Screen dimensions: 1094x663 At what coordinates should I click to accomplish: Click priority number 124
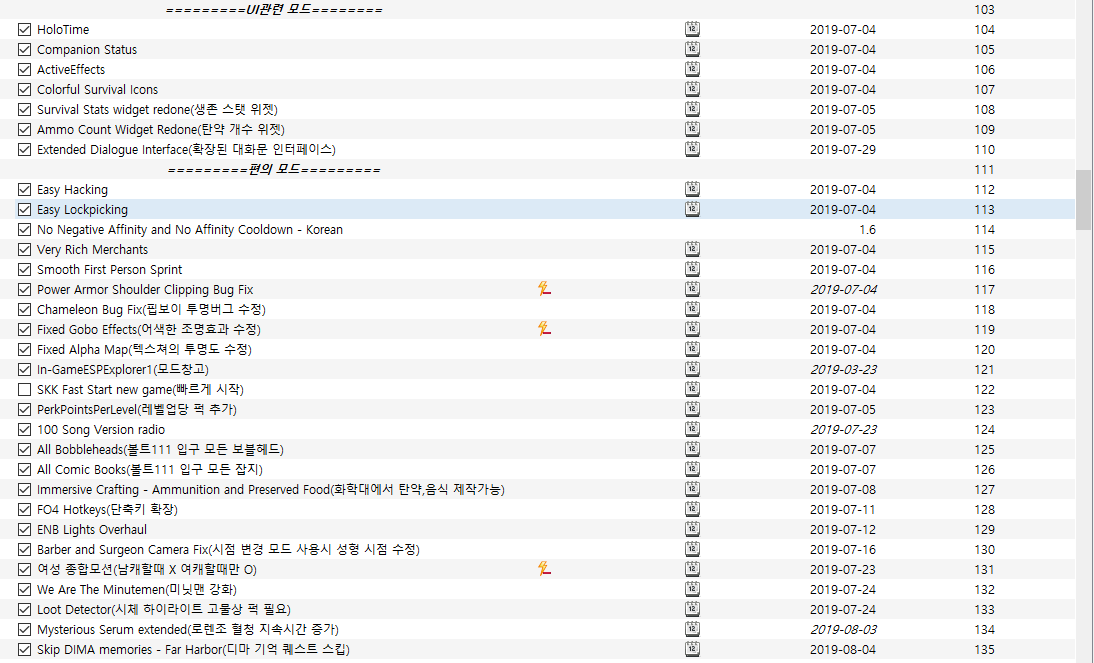point(984,429)
